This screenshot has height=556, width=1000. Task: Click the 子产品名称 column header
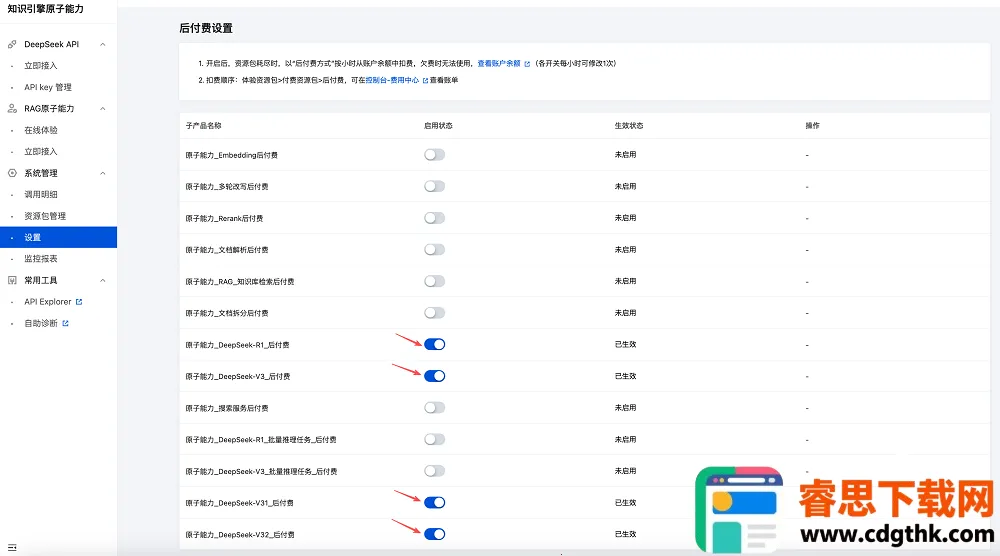coord(203,126)
